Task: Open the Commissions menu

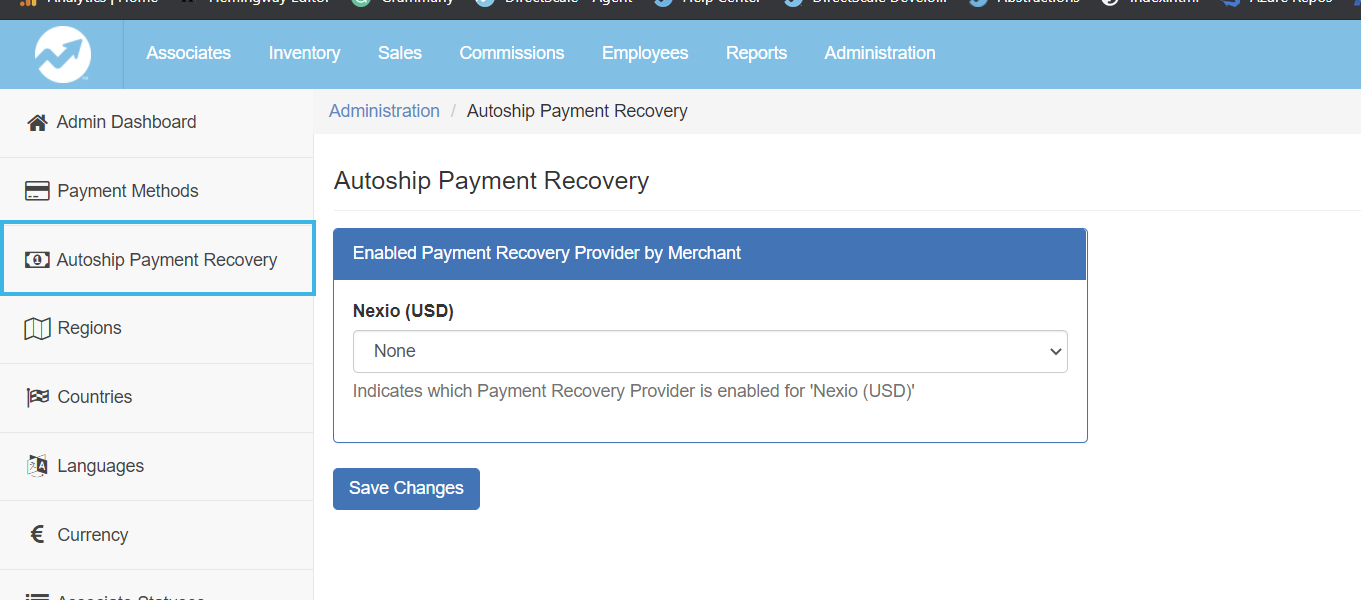Action: pos(512,53)
